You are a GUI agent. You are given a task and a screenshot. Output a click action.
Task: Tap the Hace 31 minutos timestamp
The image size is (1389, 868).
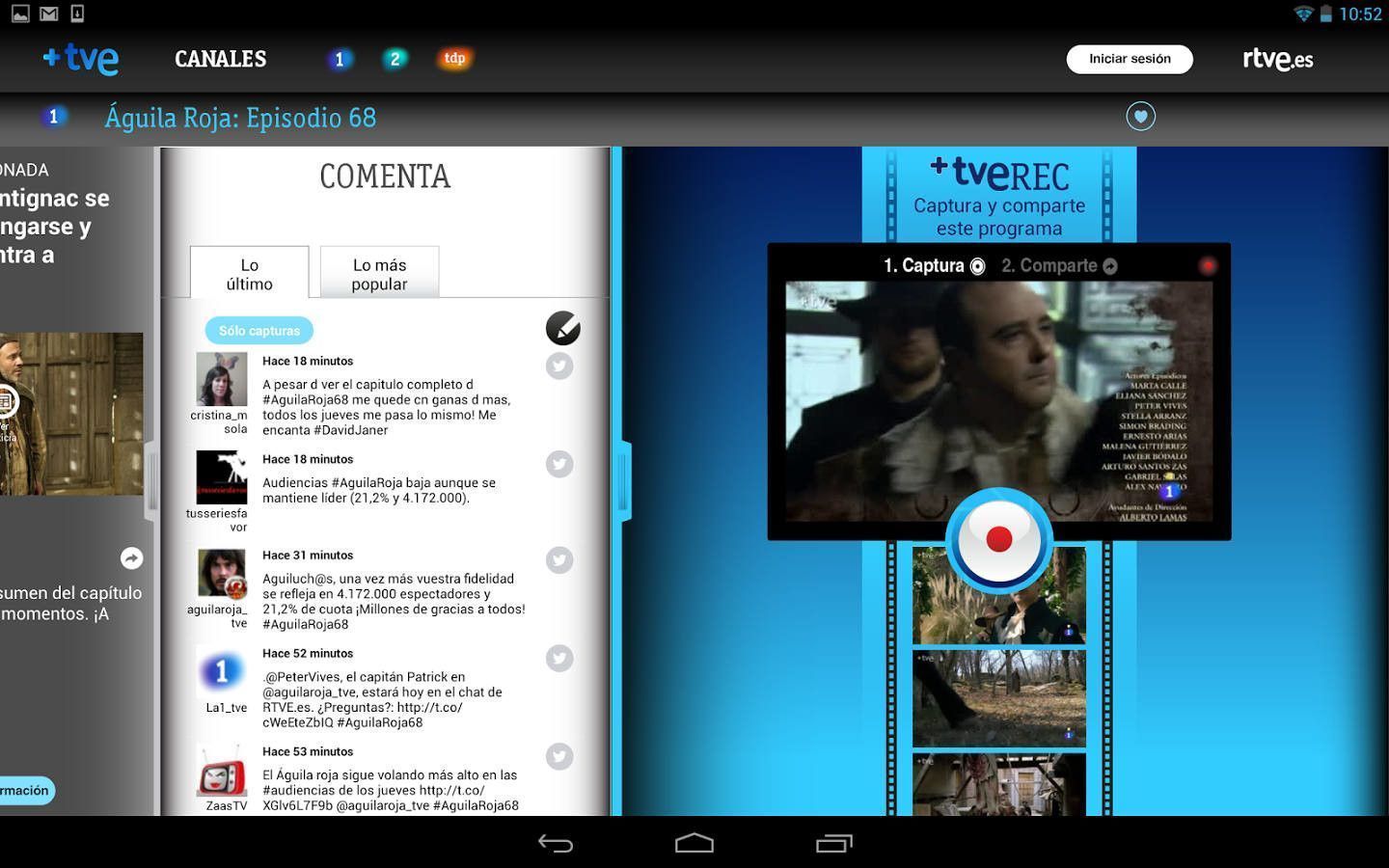[308, 556]
